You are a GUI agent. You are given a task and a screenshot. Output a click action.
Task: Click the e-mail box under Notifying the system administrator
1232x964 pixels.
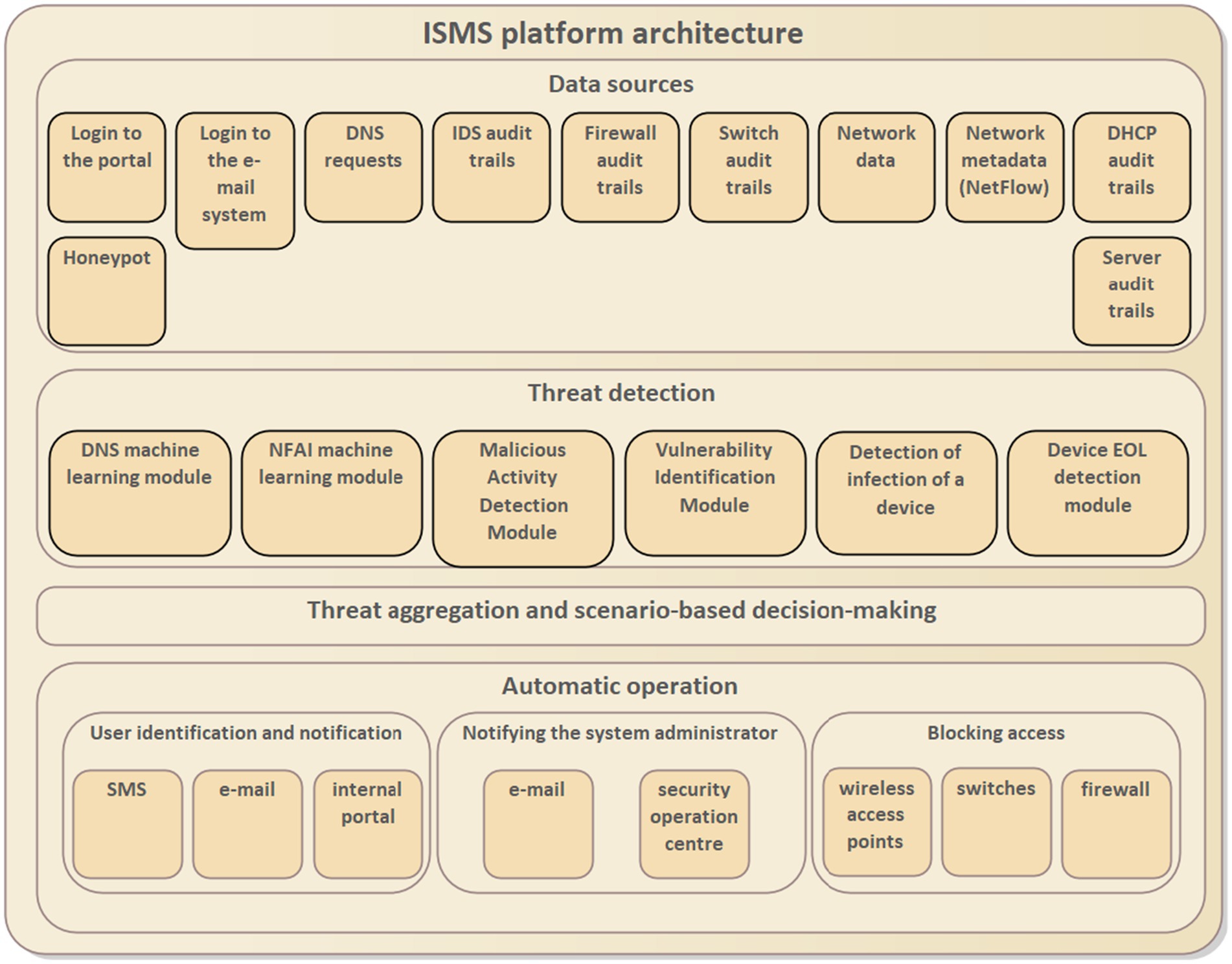pyautogui.click(x=538, y=823)
